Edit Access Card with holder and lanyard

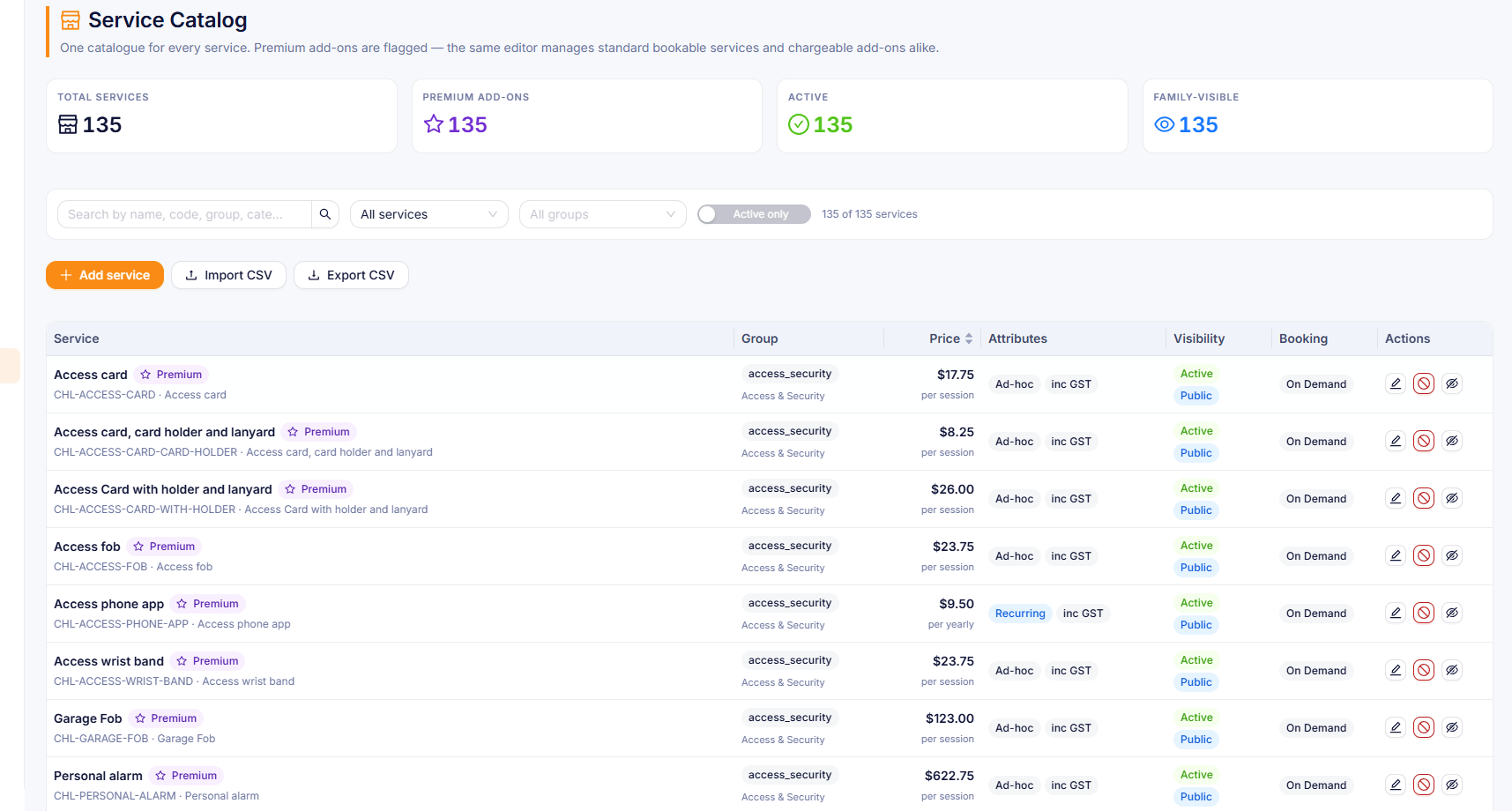(1396, 498)
